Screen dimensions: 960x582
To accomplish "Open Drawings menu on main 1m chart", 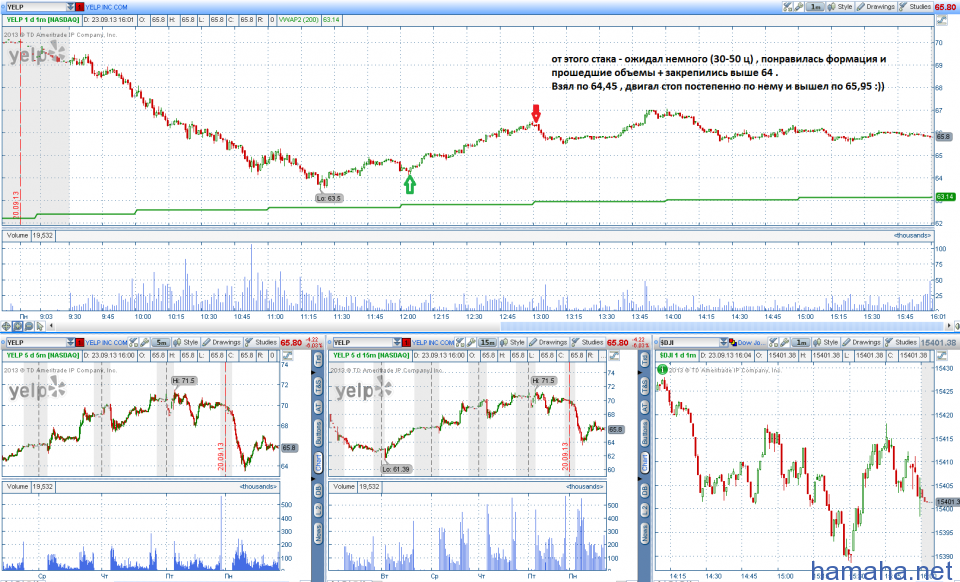I will pyautogui.click(x=876, y=7).
